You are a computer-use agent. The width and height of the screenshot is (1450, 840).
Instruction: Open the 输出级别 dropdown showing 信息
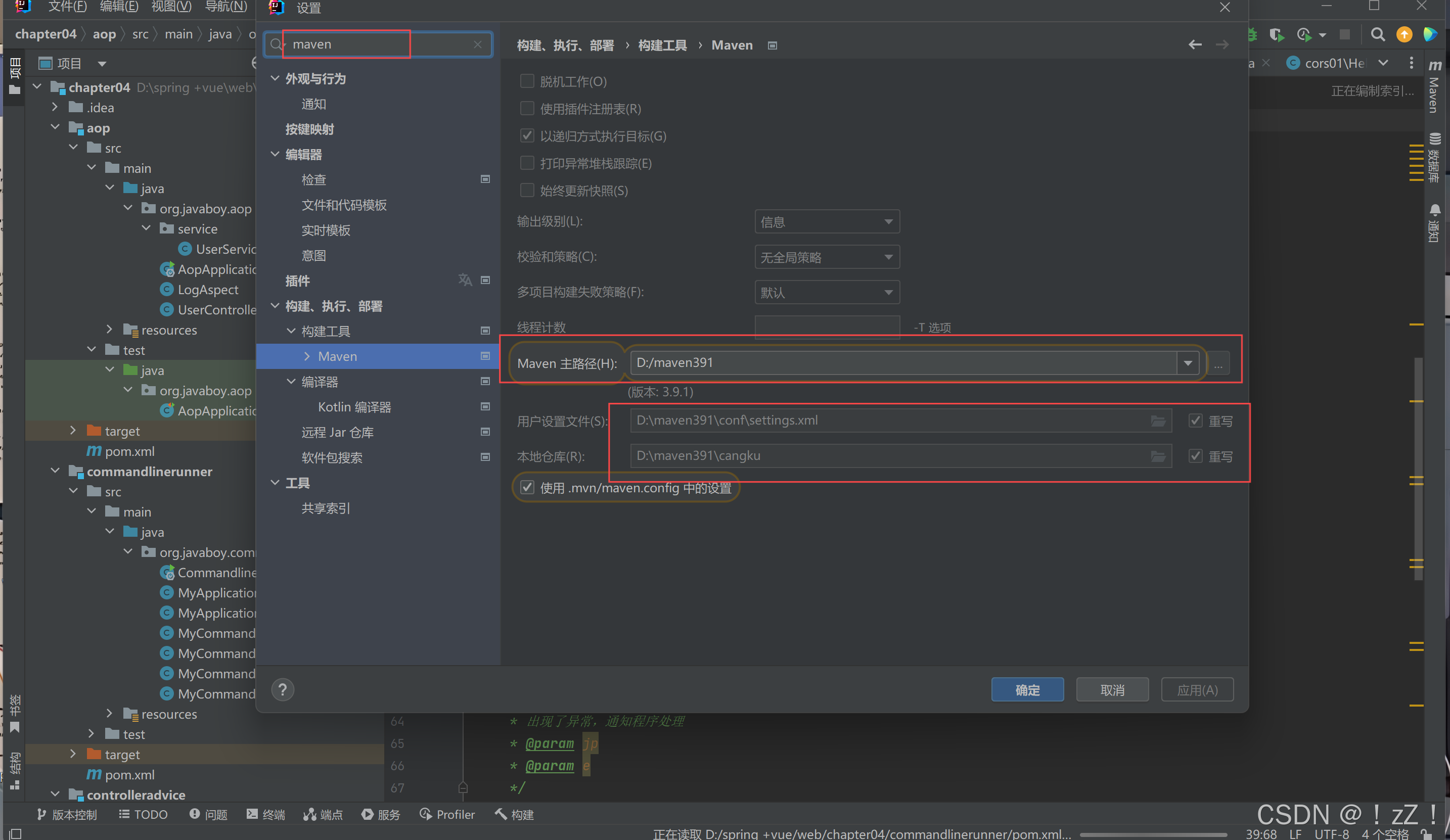pos(827,222)
